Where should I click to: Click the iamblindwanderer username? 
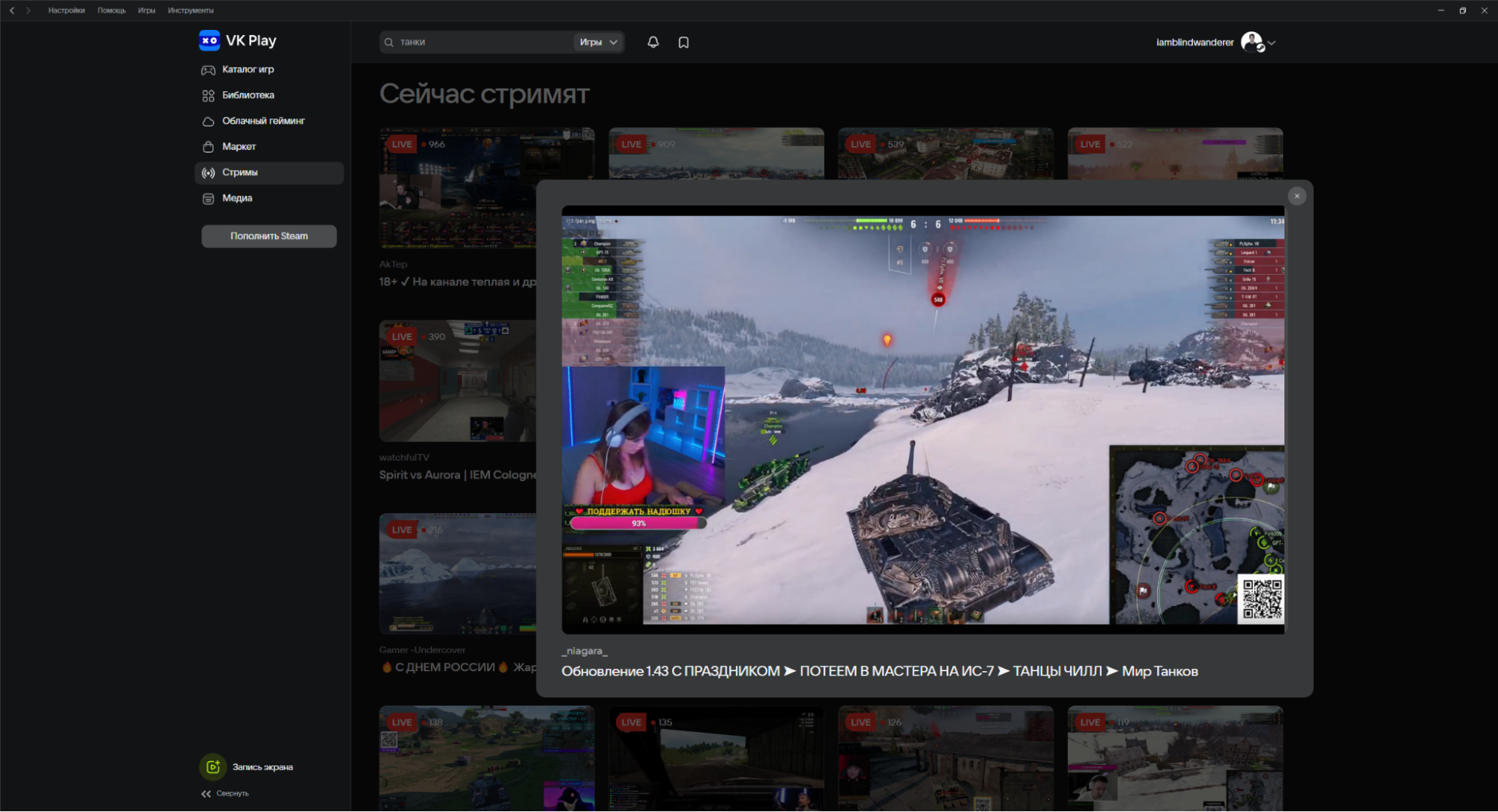[x=1195, y=43]
